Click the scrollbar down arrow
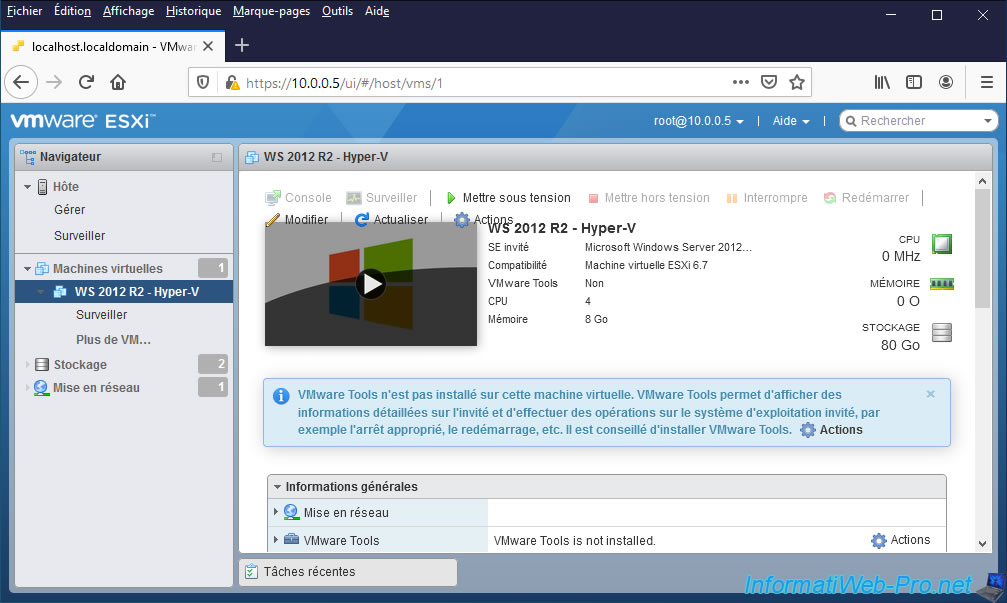 pos(983,543)
